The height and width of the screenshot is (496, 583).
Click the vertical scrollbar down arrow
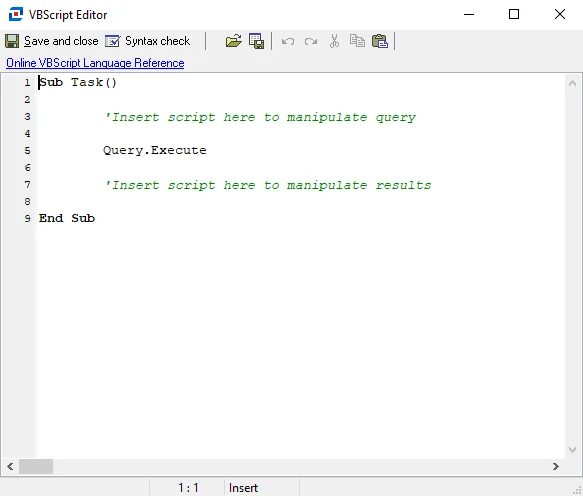pos(572,450)
